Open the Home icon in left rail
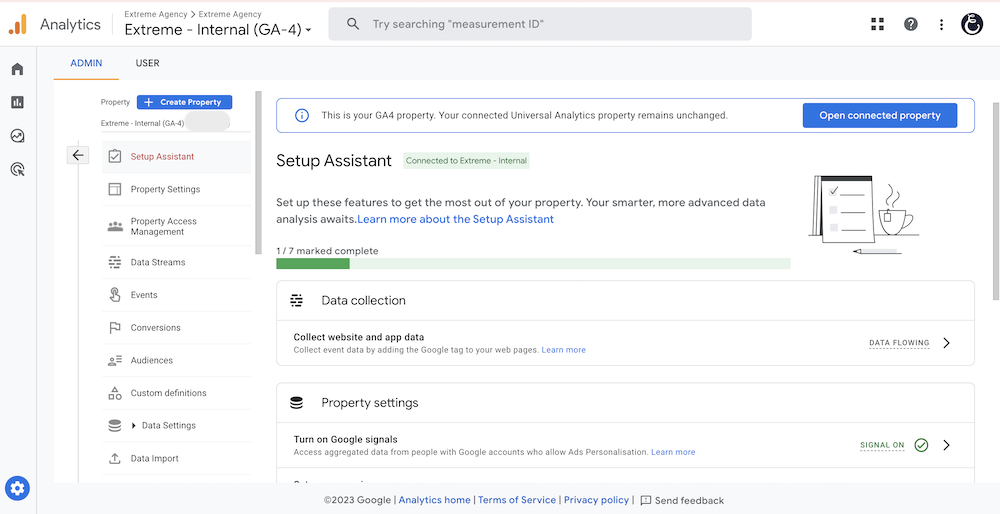 pos(17,69)
